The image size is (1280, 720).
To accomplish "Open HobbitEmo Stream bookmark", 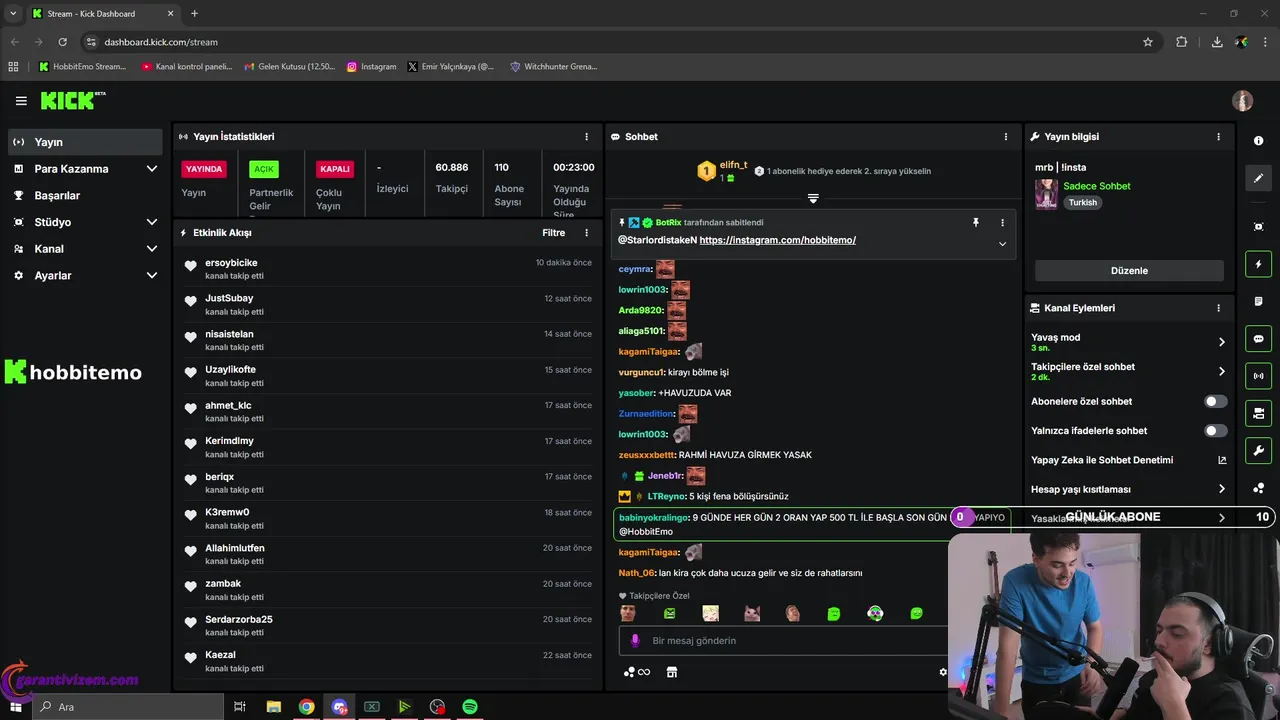I will (82, 67).
